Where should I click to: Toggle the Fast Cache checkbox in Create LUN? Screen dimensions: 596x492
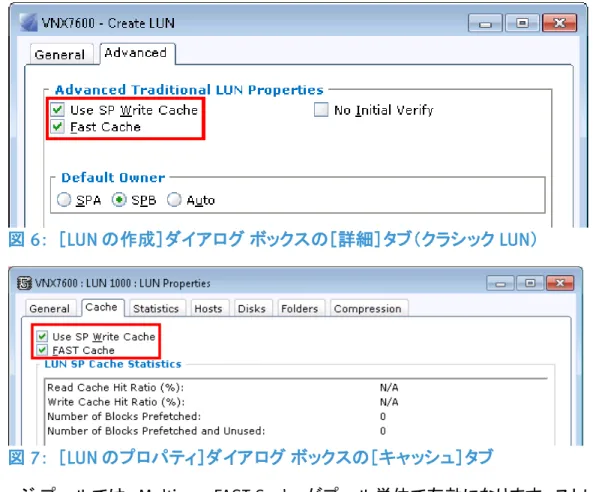pos(57,126)
